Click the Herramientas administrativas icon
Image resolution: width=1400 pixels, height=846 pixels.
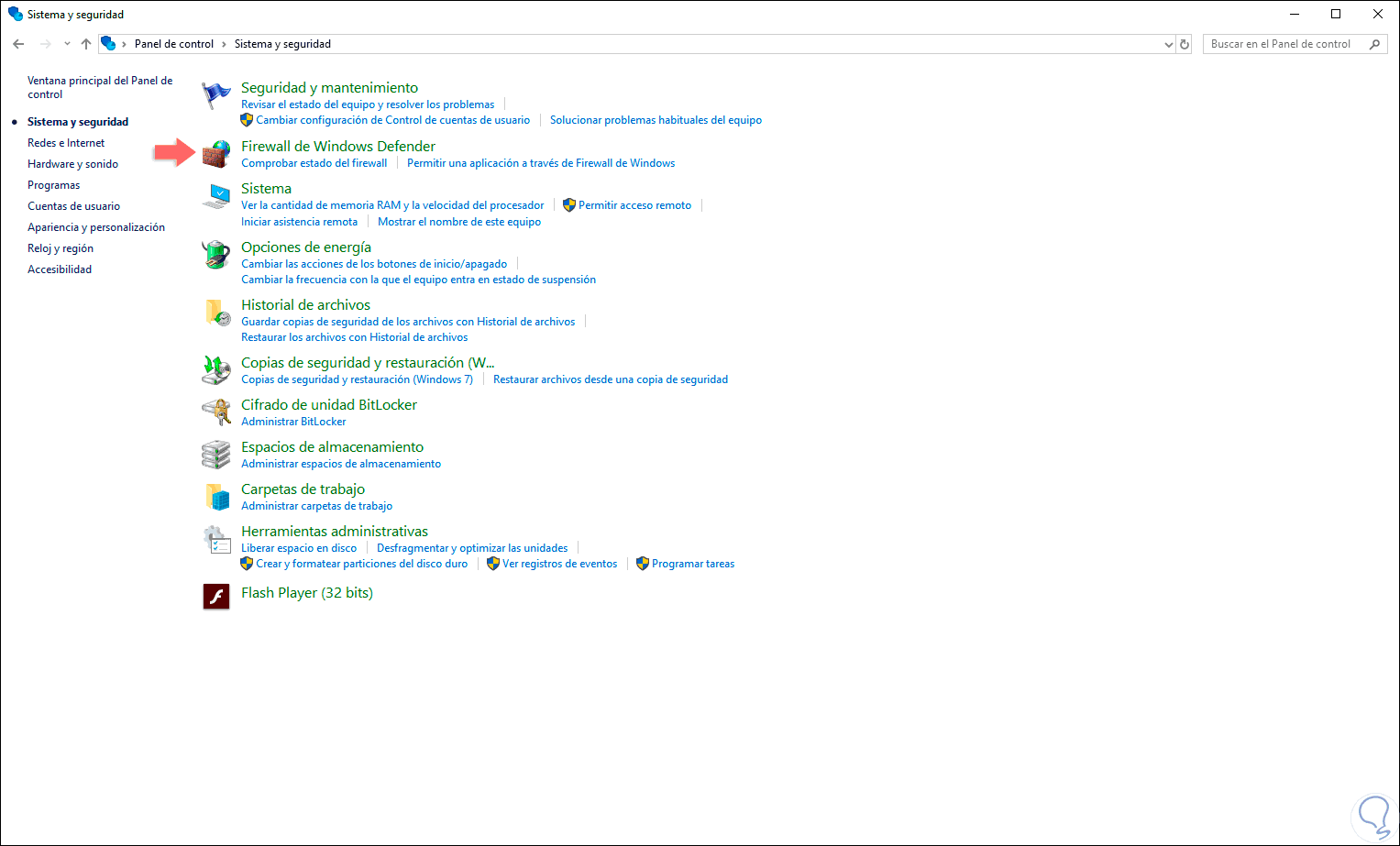216,539
